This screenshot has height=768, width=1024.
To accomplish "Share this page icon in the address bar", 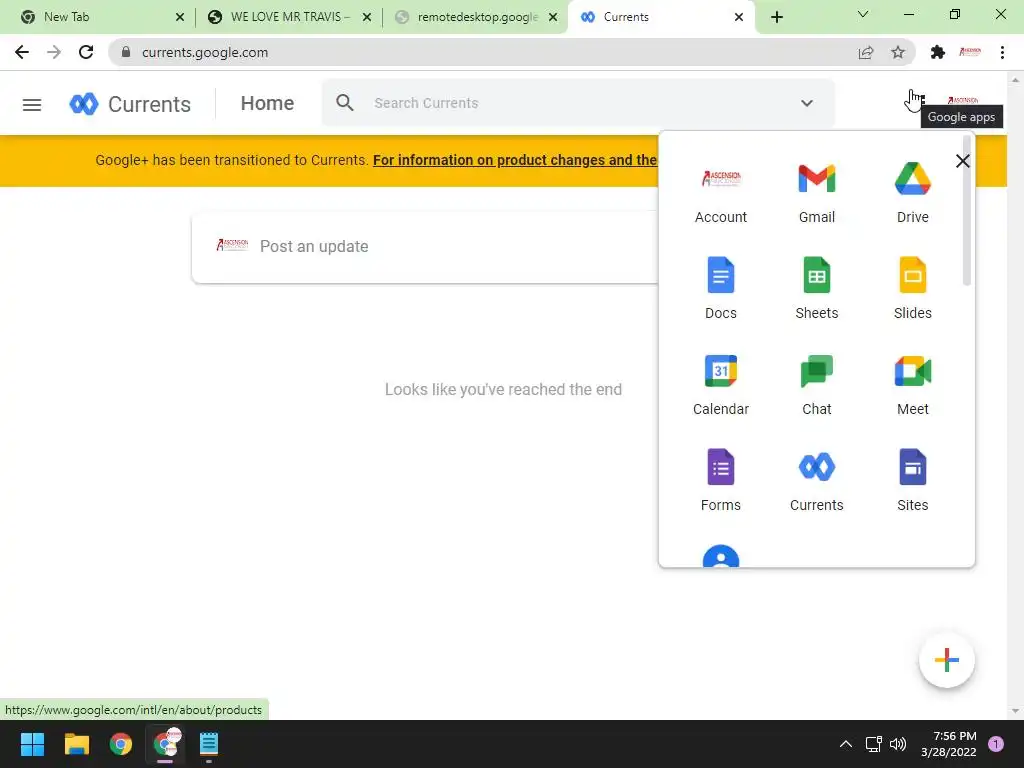I will click(x=866, y=52).
